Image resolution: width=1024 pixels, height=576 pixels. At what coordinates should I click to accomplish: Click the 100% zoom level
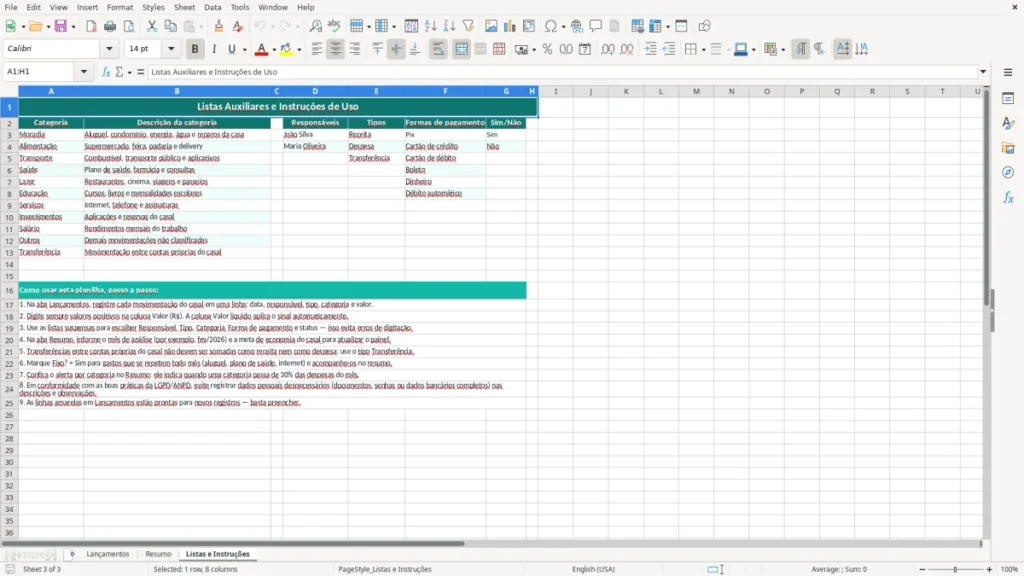[1009, 569]
